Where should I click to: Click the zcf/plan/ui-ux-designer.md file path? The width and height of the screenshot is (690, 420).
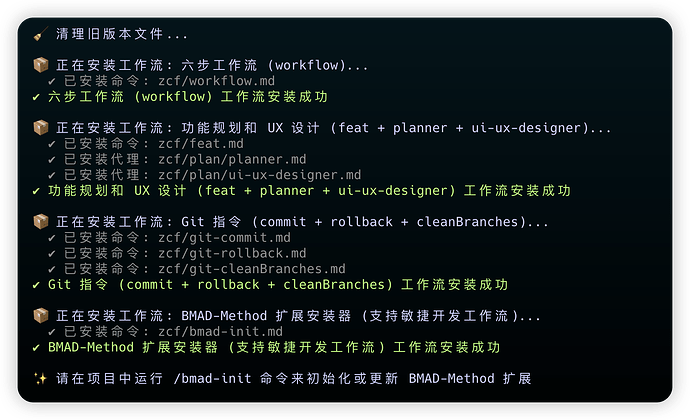(260, 175)
